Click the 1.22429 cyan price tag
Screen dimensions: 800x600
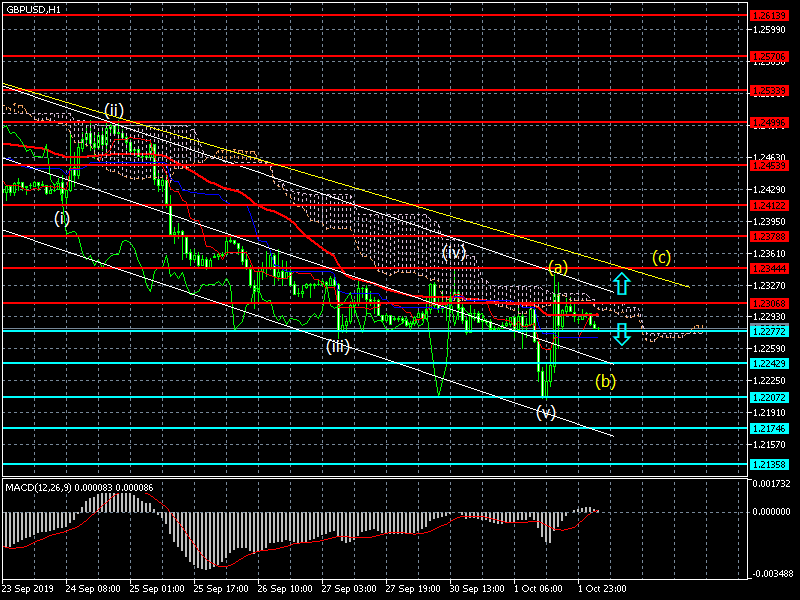769,364
